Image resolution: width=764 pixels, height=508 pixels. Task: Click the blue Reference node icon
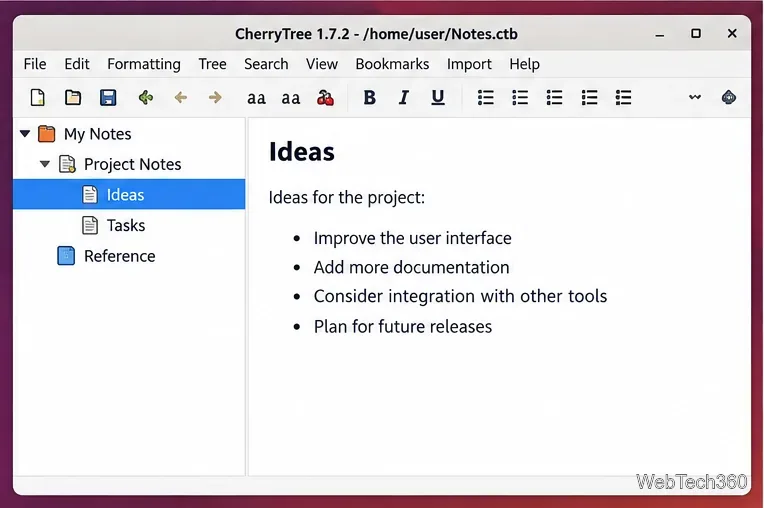tap(66, 256)
